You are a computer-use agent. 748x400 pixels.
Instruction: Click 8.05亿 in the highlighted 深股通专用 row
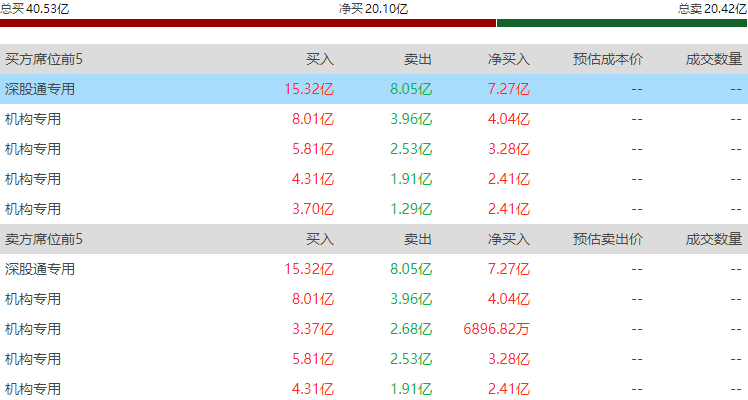pos(411,89)
